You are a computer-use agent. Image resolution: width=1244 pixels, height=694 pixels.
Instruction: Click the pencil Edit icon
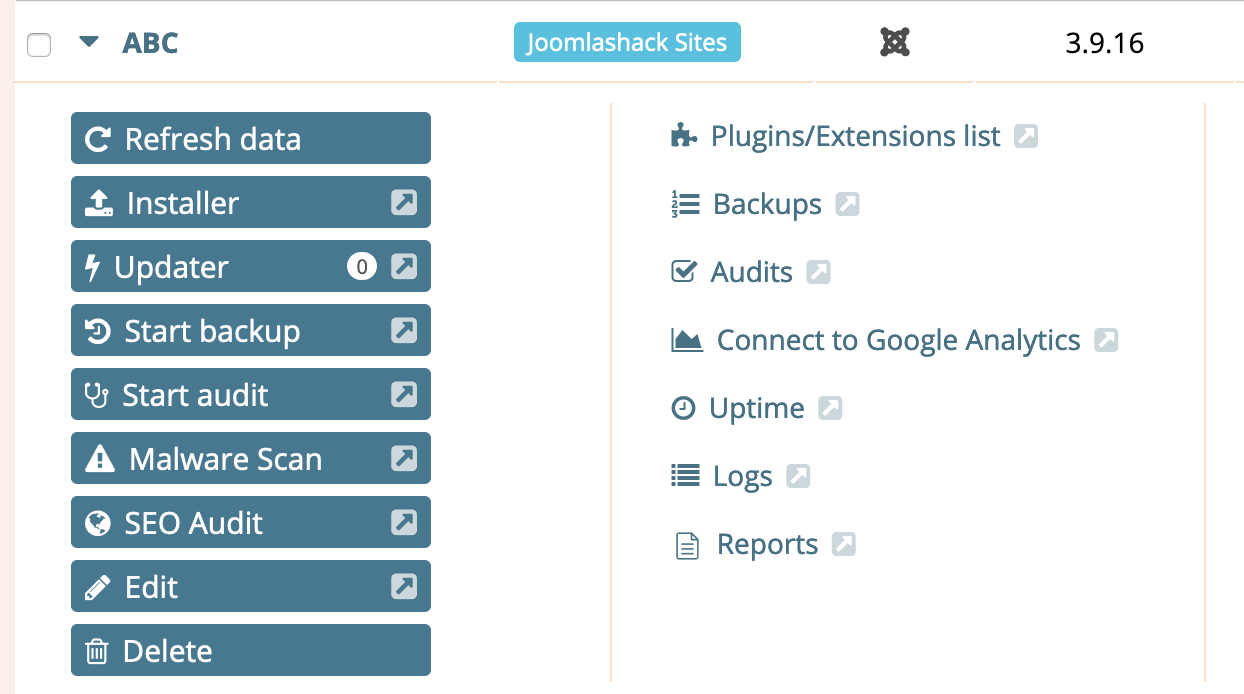98,587
